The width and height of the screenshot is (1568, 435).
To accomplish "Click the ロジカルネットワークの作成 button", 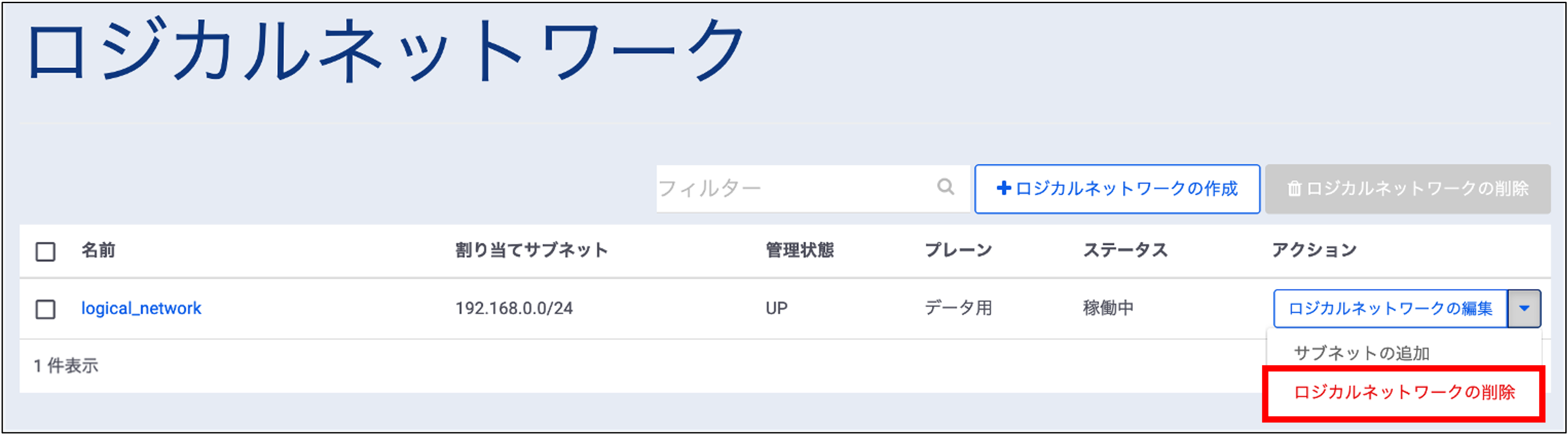I will point(1117,189).
